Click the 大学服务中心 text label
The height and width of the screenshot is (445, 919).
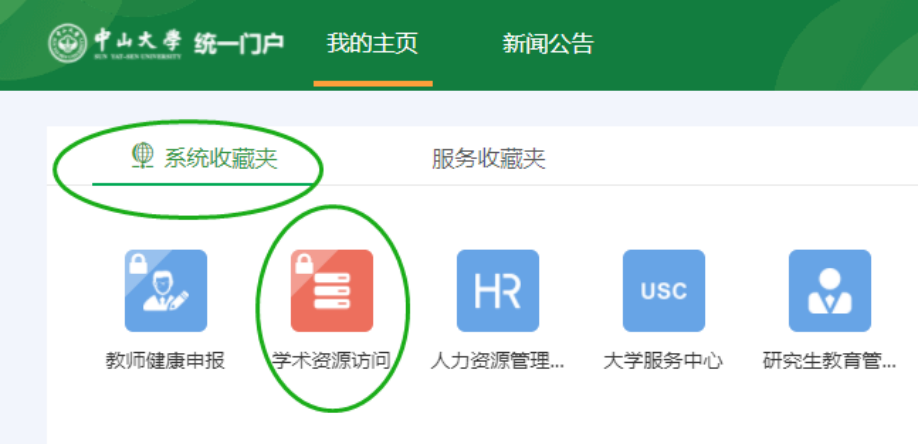(x=664, y=361)
